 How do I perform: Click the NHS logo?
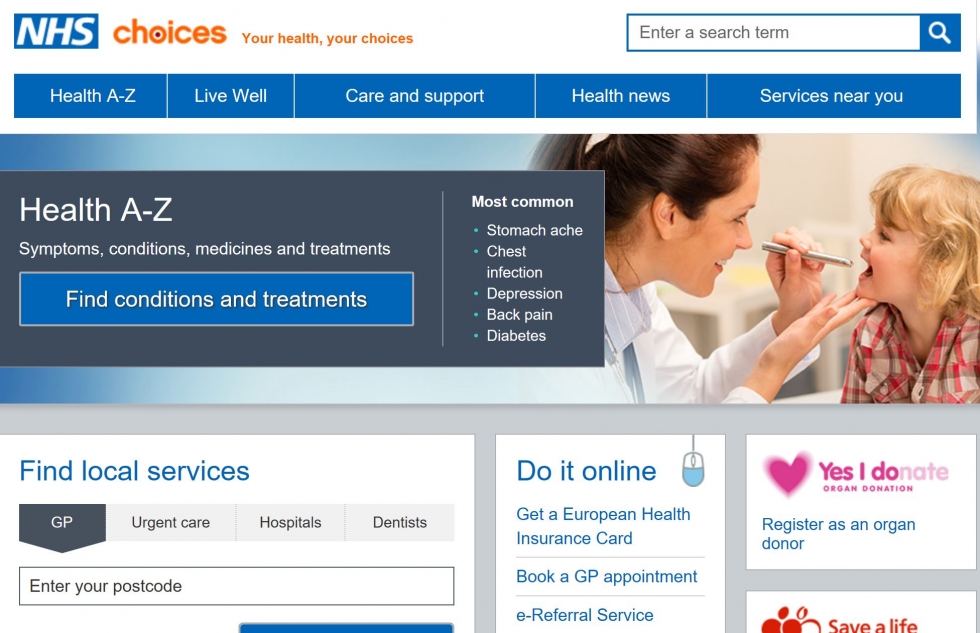(56, 31)
